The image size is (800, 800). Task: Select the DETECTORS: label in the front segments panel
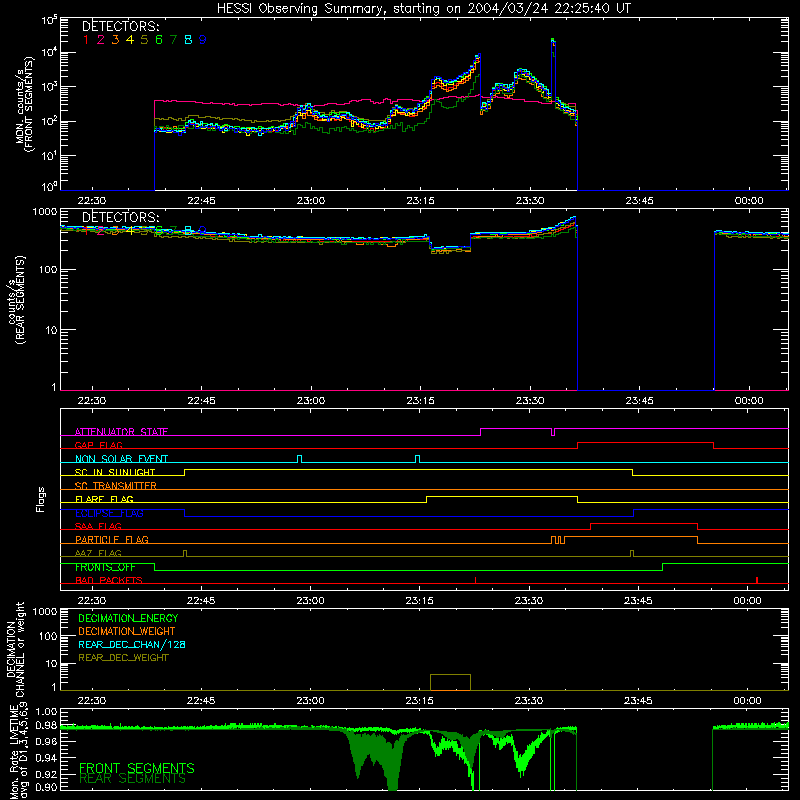[121, 27]
